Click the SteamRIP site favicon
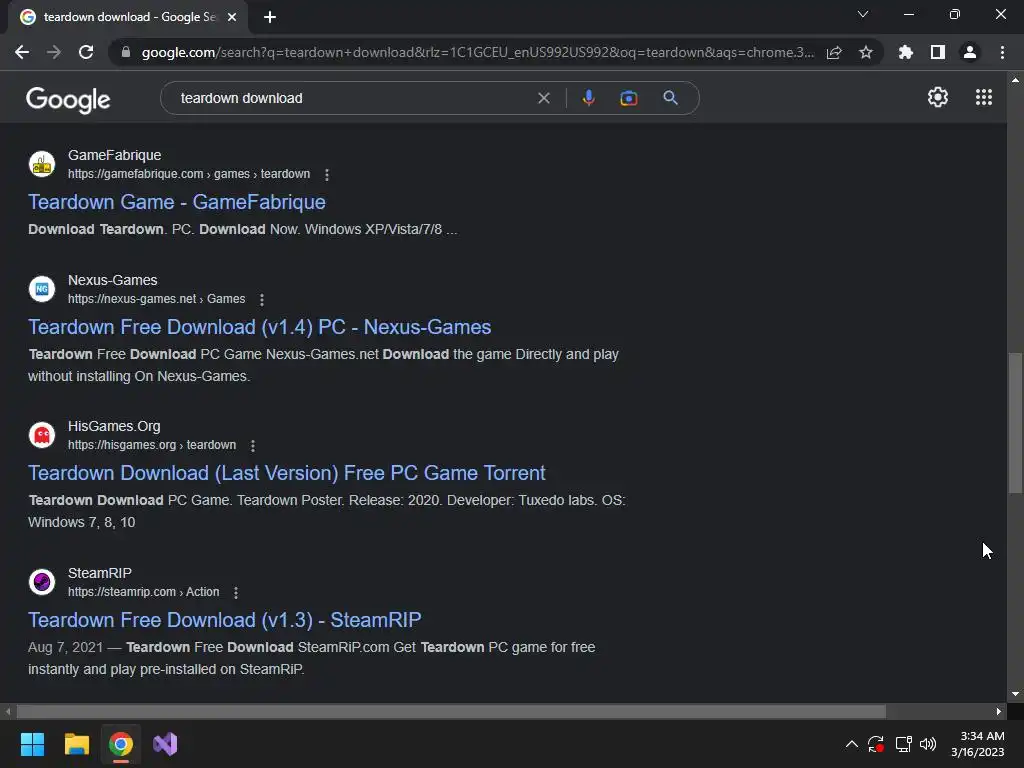This screenshot has width=1024, height=768. point(42,582)
